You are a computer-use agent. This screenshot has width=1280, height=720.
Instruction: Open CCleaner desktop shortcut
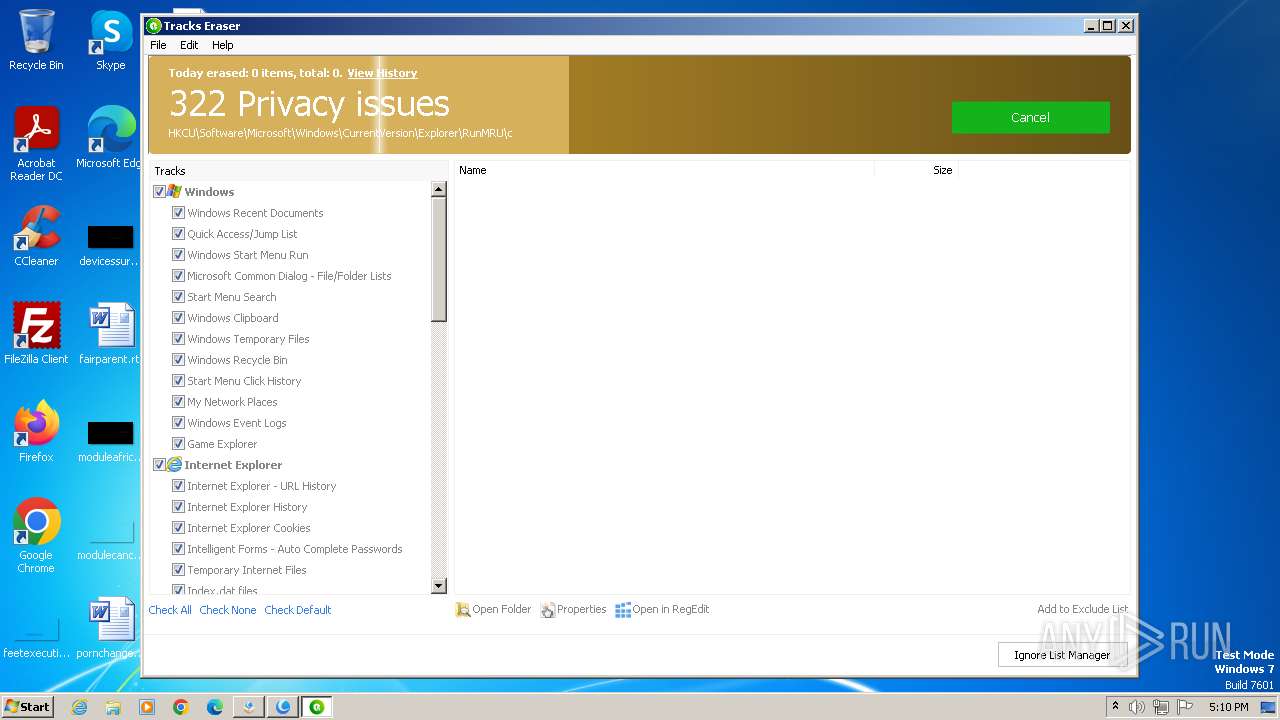coord(36,235)
